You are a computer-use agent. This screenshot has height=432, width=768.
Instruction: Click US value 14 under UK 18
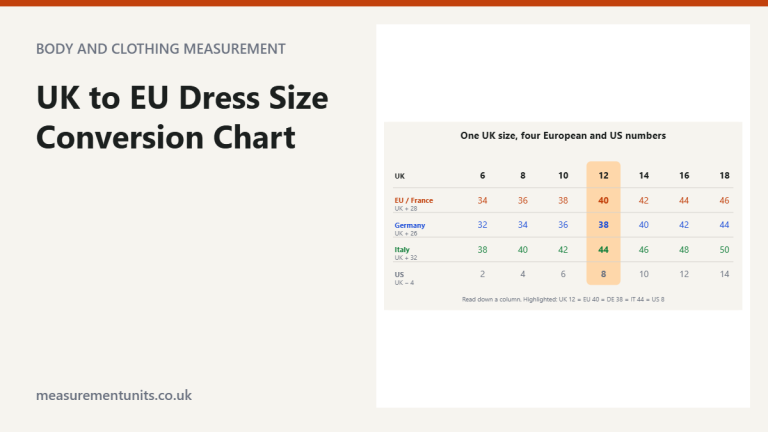[x=724, y=274]
